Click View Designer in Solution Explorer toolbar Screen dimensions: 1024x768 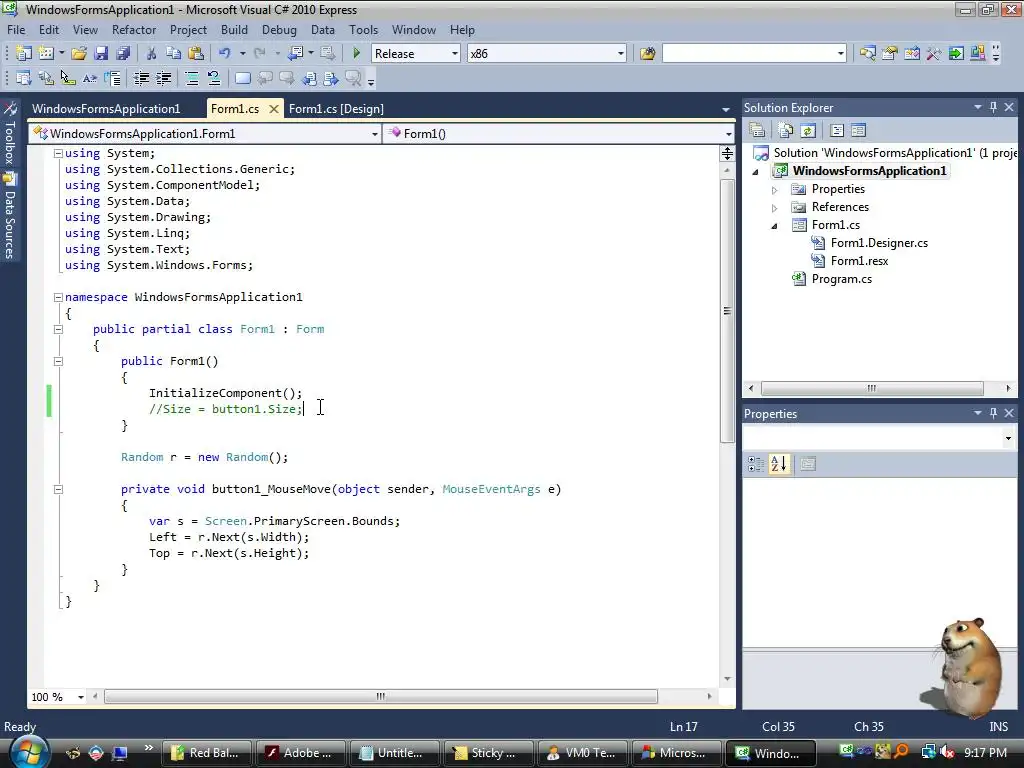coord(859,131)
